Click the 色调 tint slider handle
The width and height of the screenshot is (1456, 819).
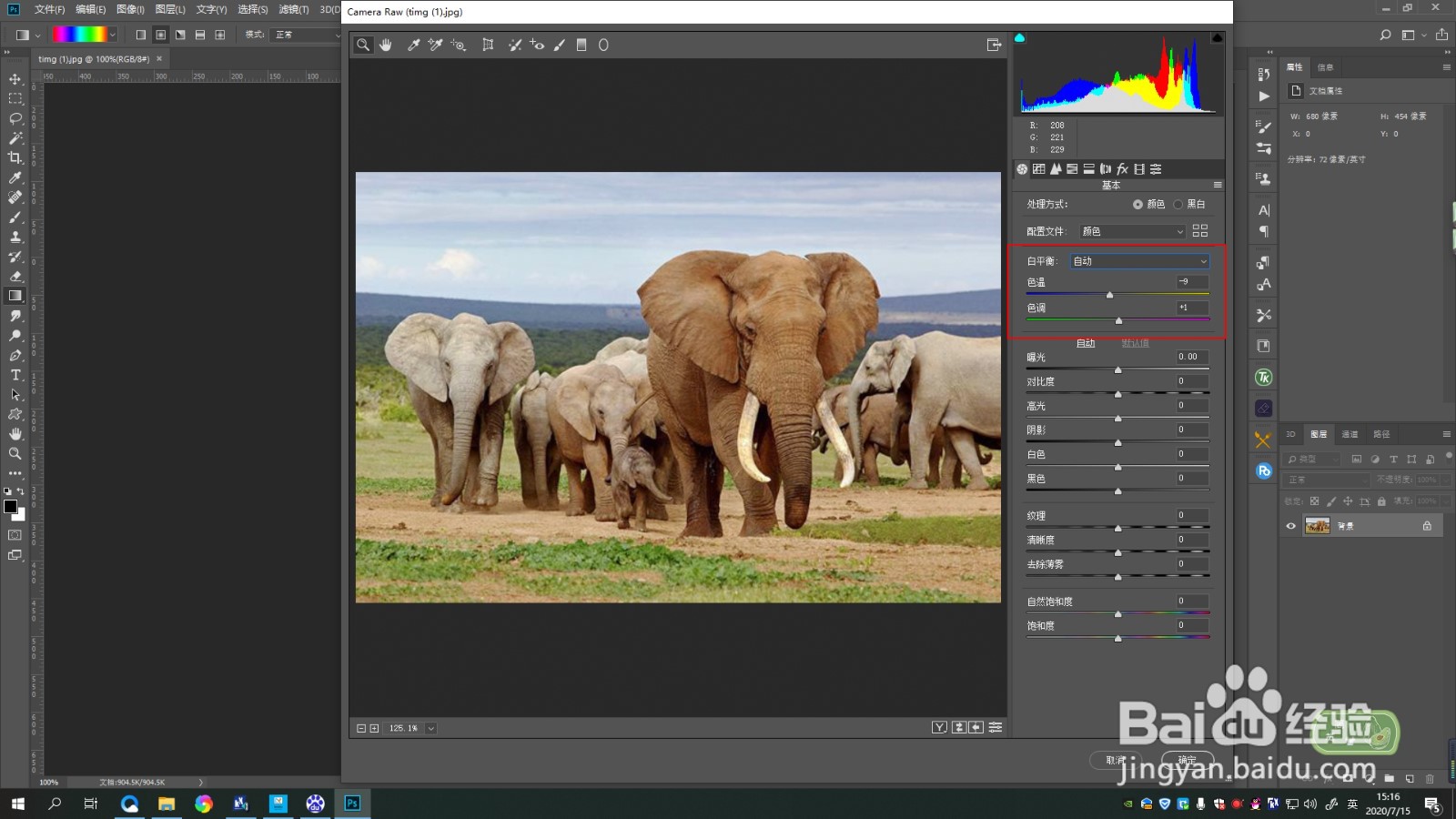click(1118, 320)
